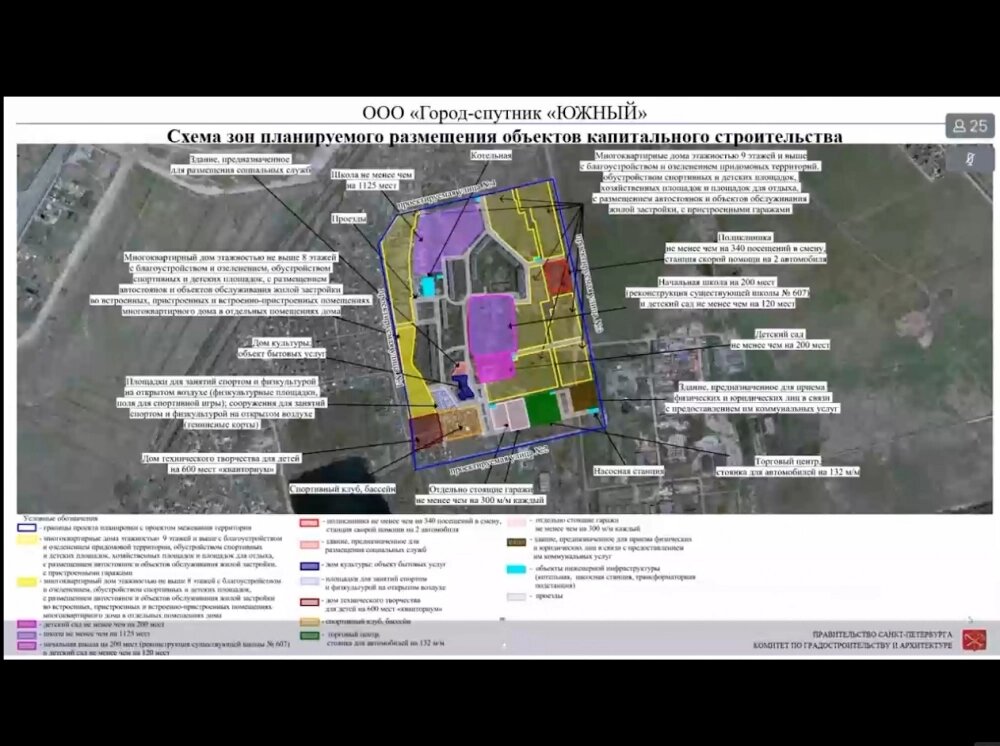Click the muted microphone icon
This screenshot has height=746, width=1000.
pos(969,158)
